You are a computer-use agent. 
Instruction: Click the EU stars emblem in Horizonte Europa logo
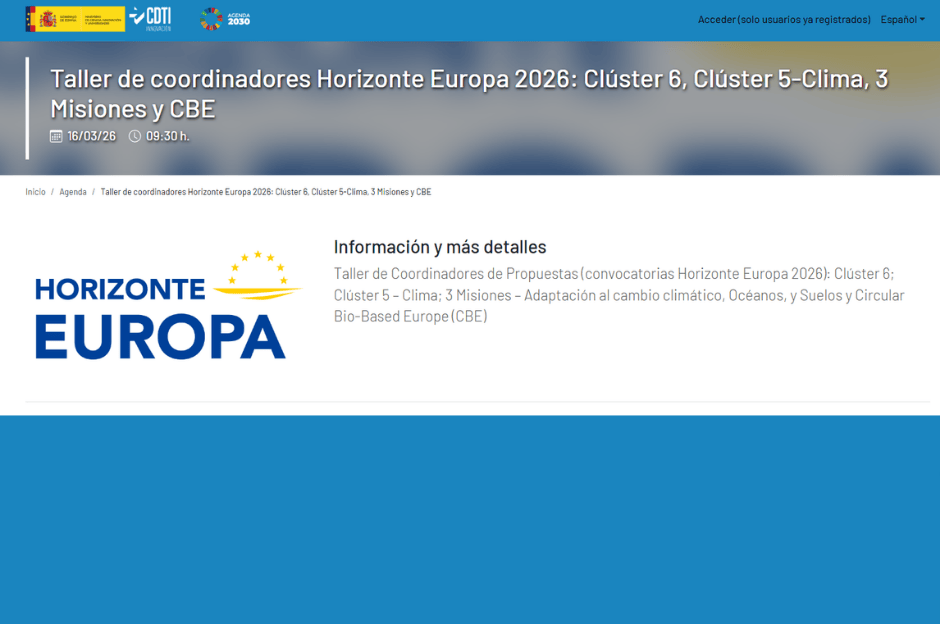pyautogui.click(x=258, y=268)
